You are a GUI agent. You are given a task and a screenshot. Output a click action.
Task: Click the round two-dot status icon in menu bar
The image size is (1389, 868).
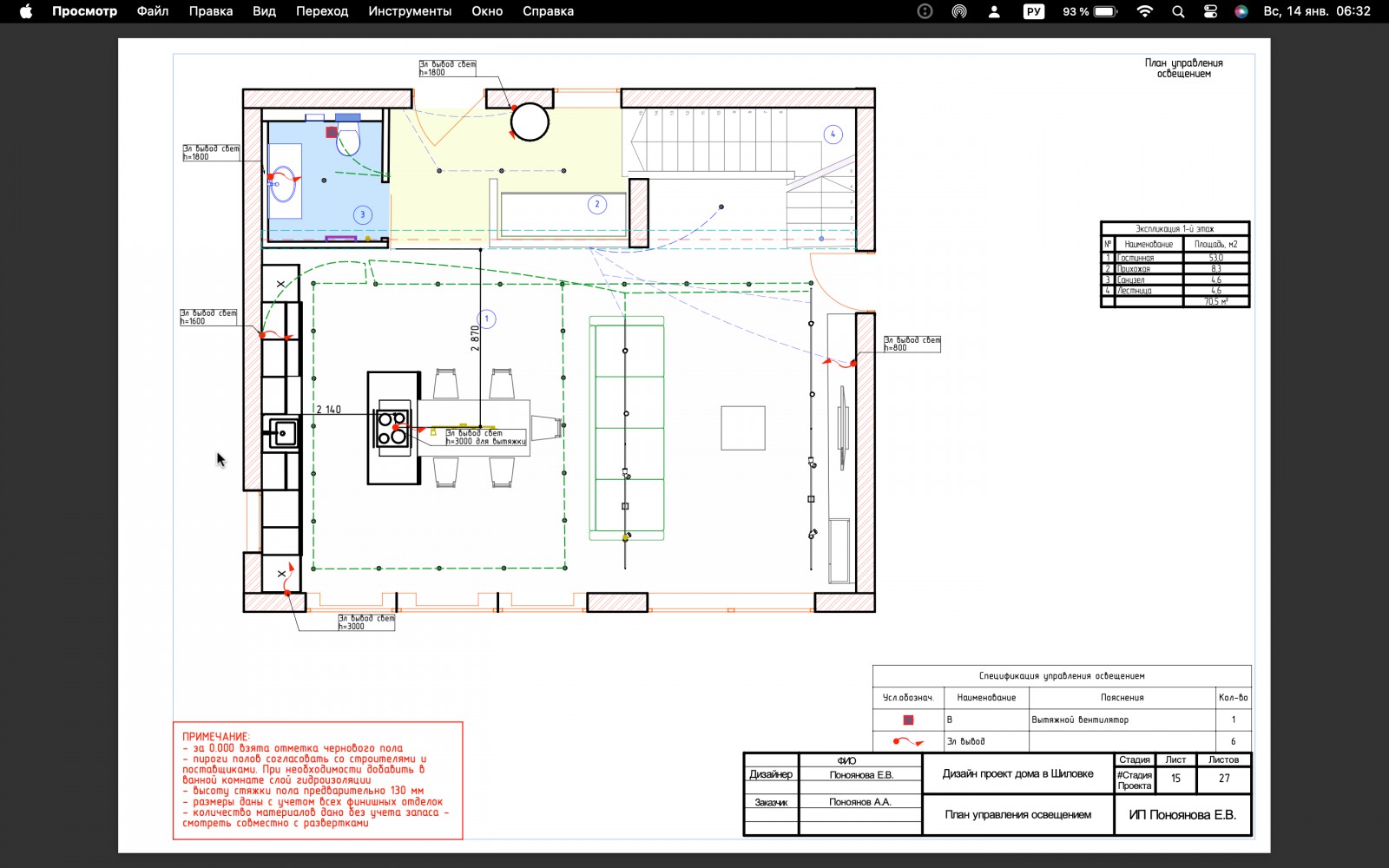925,11
